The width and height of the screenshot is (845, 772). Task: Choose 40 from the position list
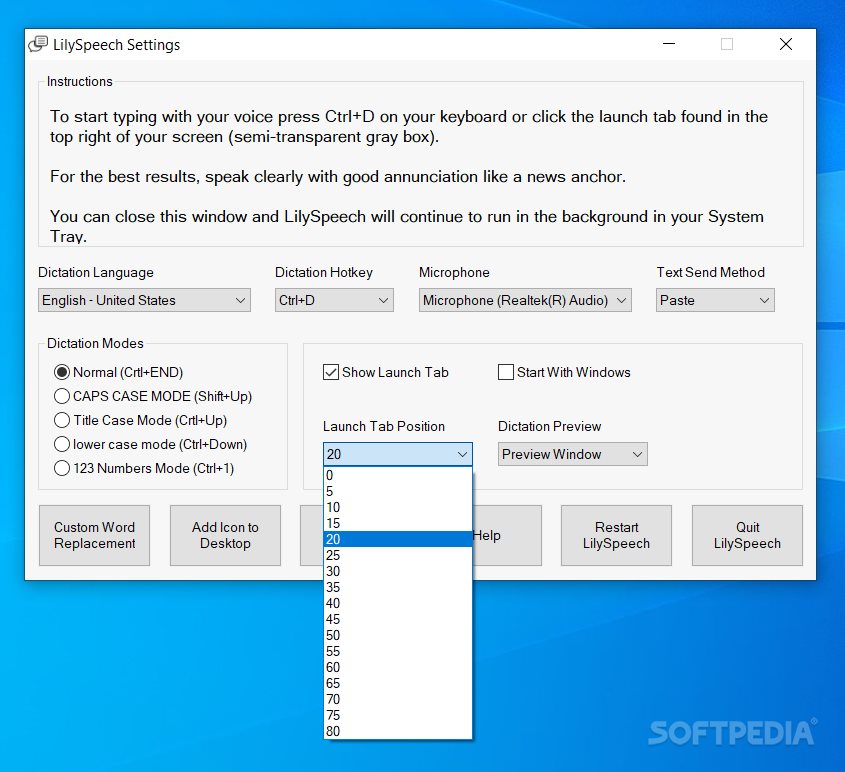point(398,603)
